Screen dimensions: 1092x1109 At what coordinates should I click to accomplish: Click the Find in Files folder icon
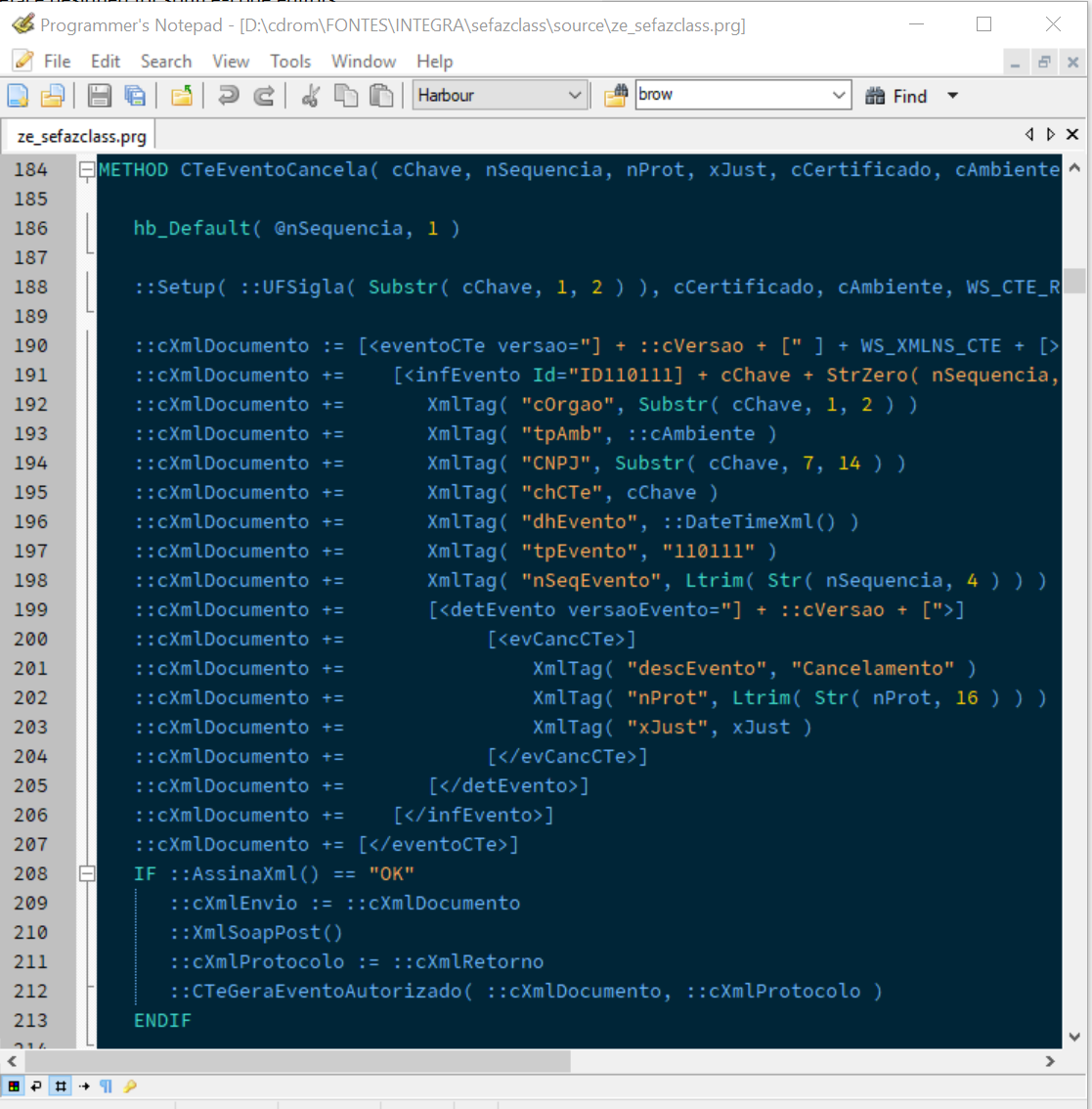[x=615, y=95]
